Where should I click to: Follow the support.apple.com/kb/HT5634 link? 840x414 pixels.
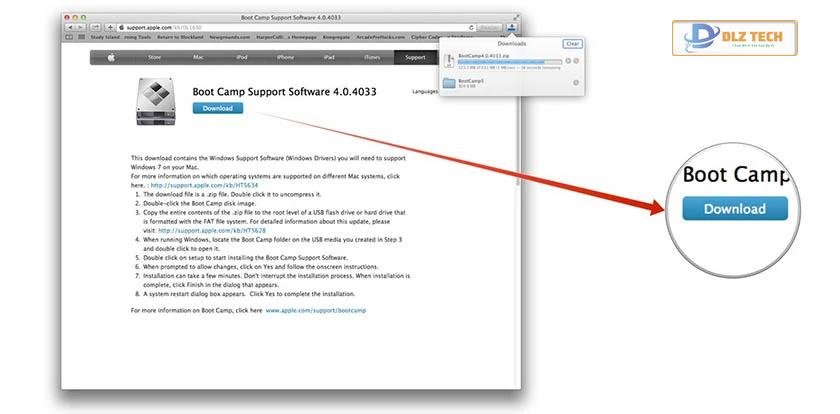pos(204,185)
